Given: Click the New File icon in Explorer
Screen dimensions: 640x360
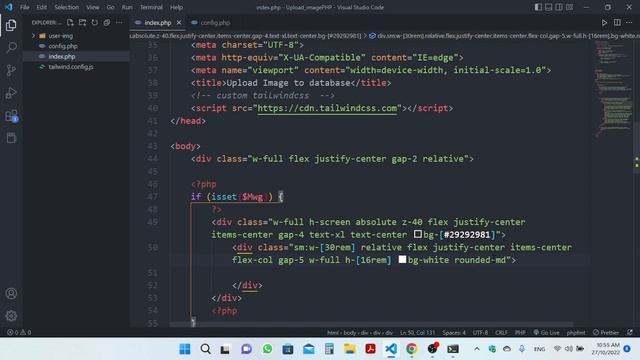Looking at the screenshot, I should [70, 22].
